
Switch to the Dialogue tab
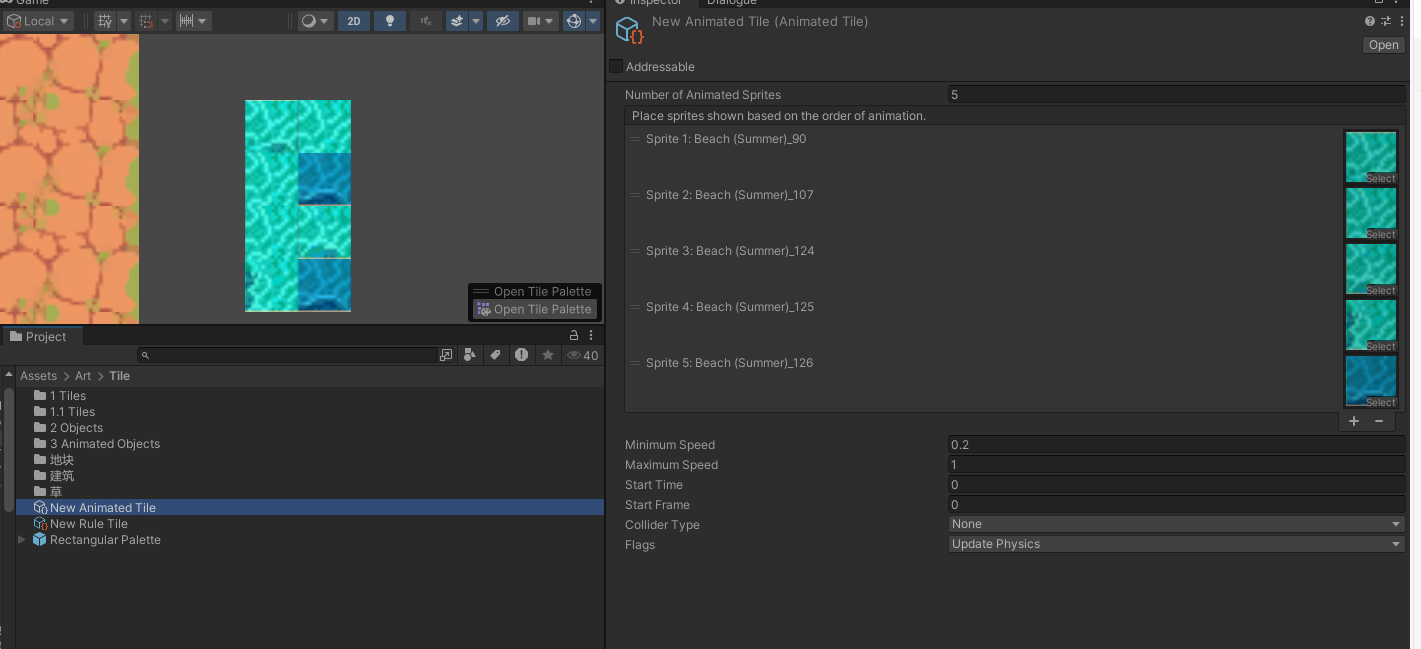pyautogui.click(x=732, y=3)
